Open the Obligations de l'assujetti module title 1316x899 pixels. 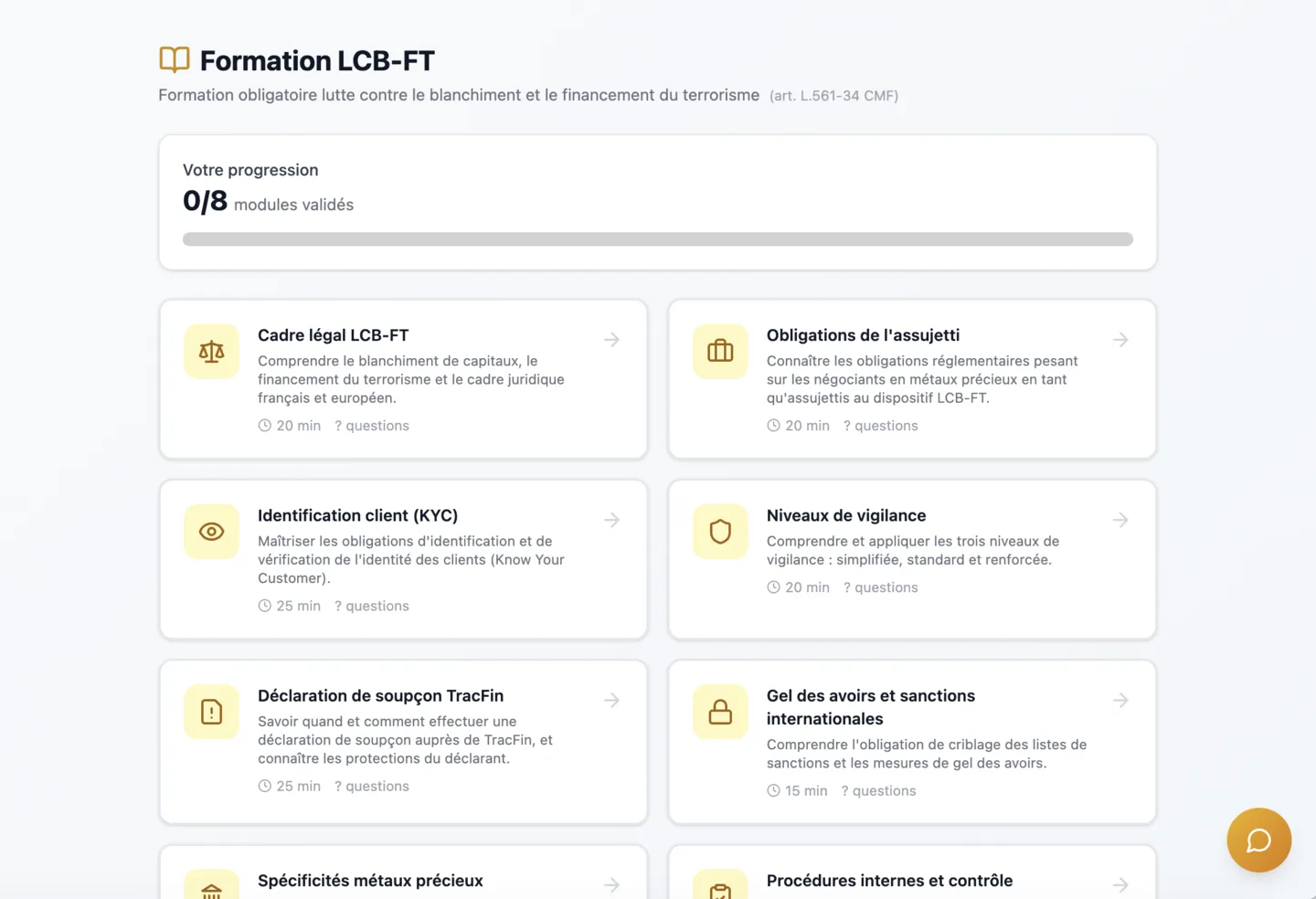863,335
